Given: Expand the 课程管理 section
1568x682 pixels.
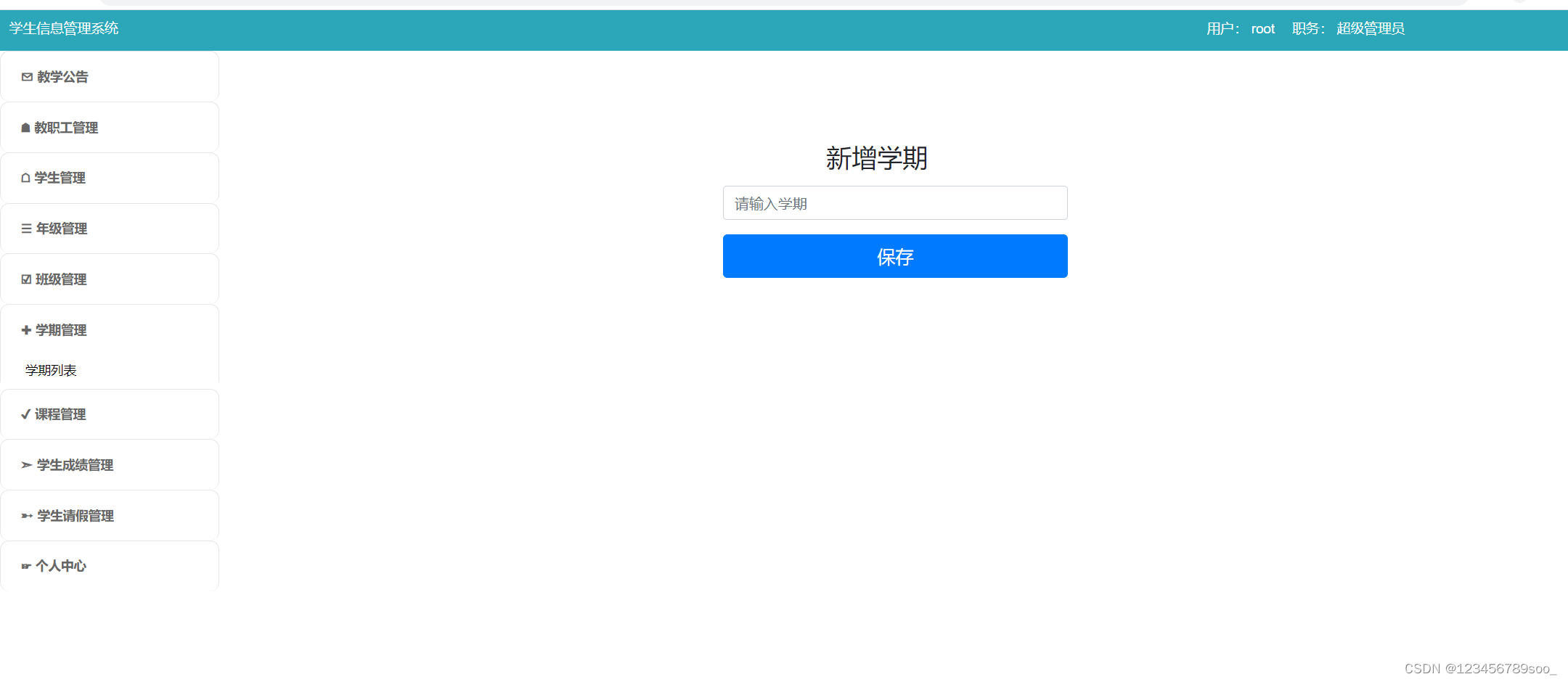Looking at the screenshot, I should 110,414.
